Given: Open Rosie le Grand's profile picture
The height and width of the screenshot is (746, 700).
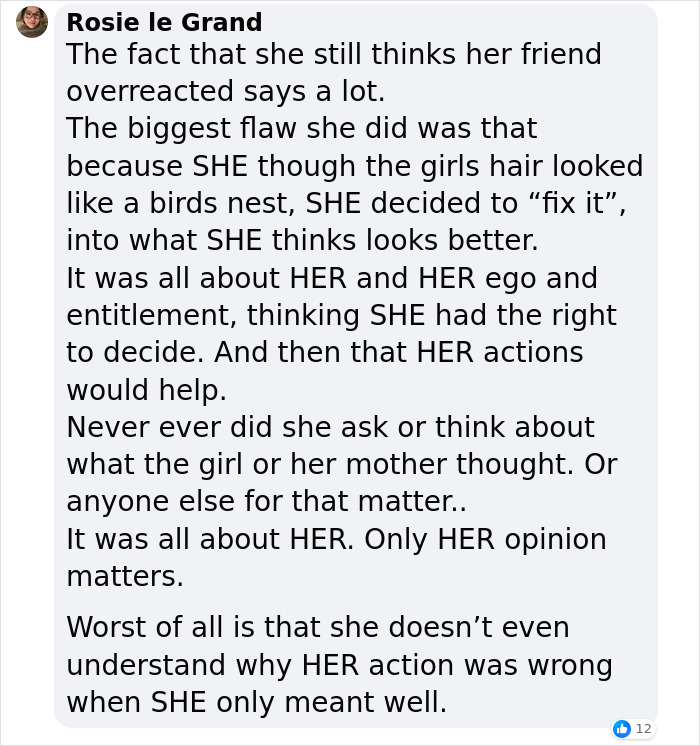Looking at the screenshot, I should tap(32, 22).
